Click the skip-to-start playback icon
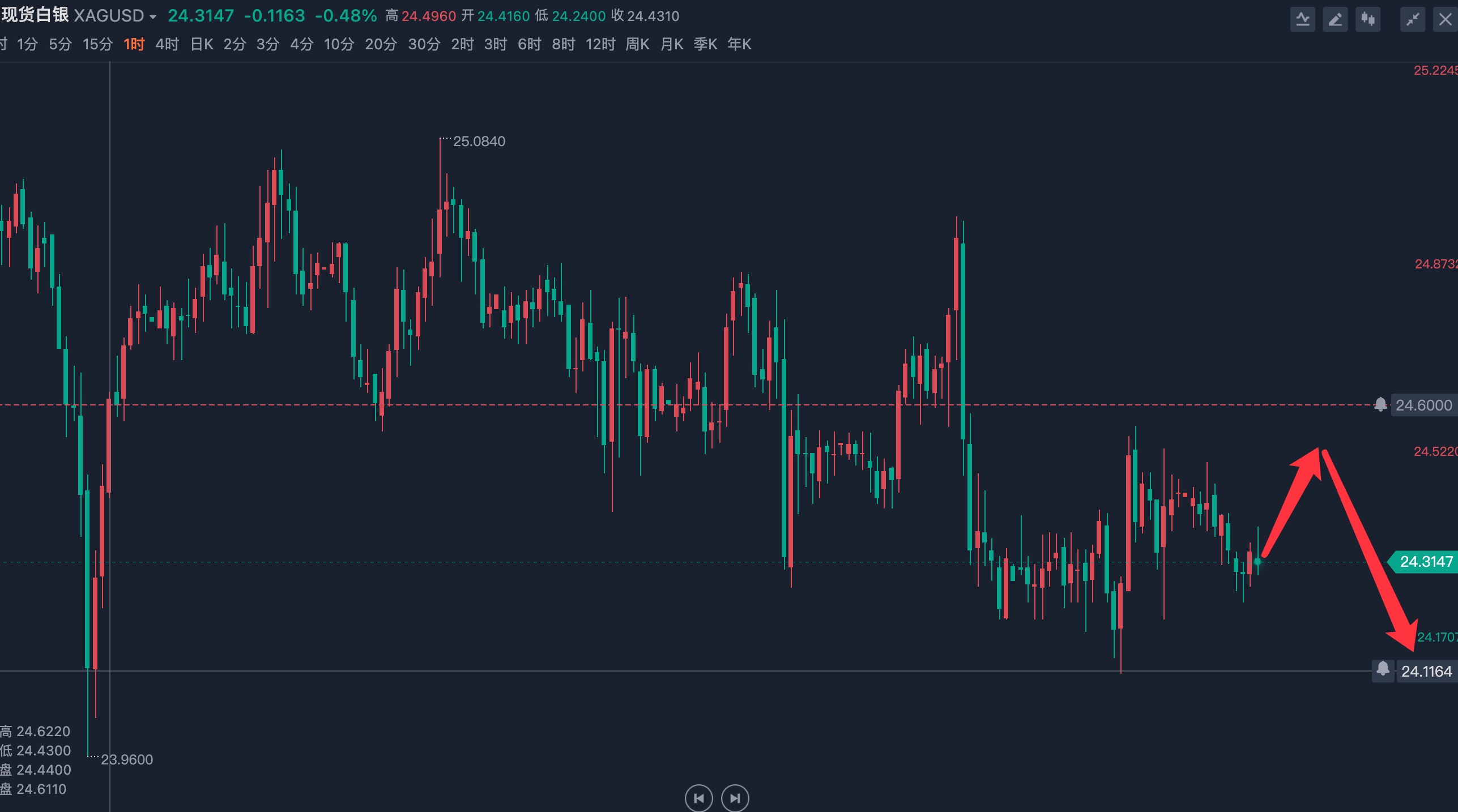This screenshot has height=812, width=1458. [698, 798]
